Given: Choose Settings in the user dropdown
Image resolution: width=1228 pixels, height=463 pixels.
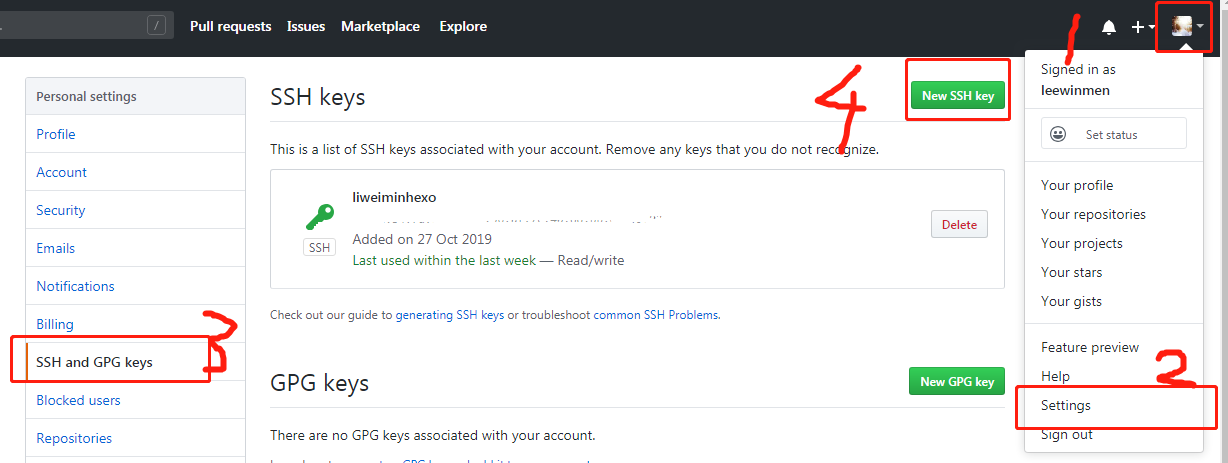Looking at the screenshot, I should click(1066, 406).
